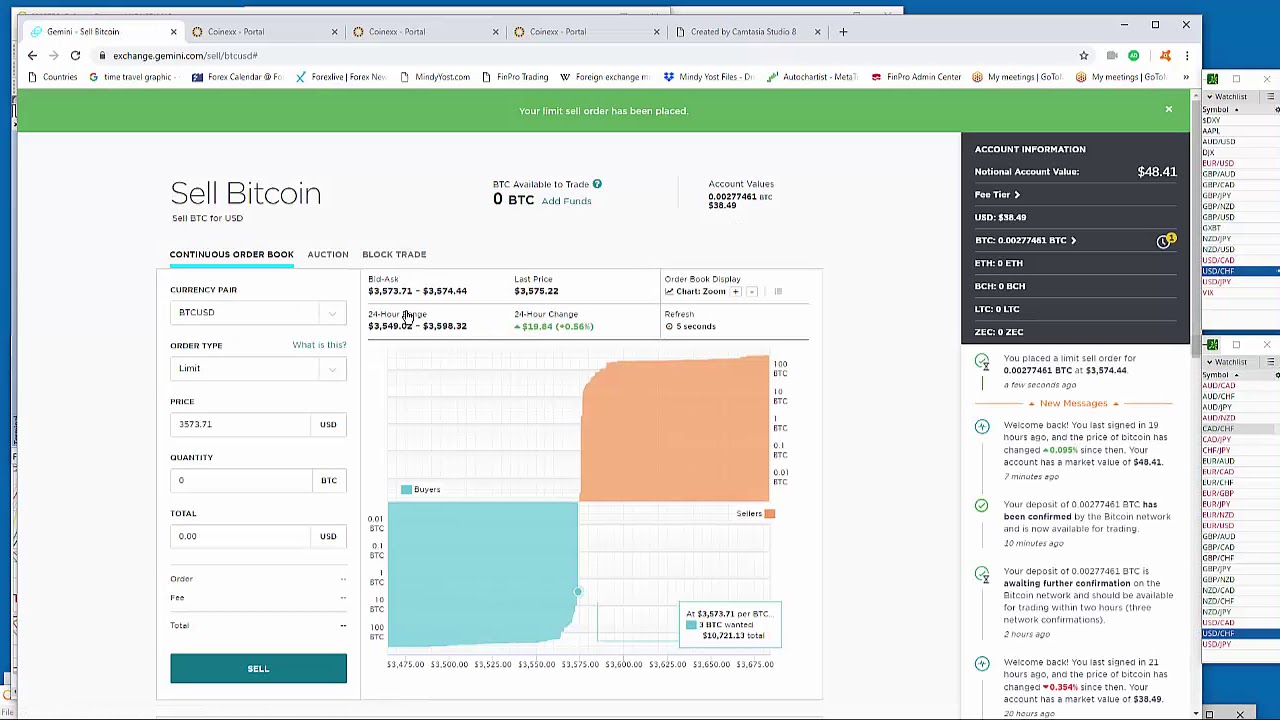Screen dimensions: 1280x720
Task: Click the Price input field
Action: click(x=240, y=425)
